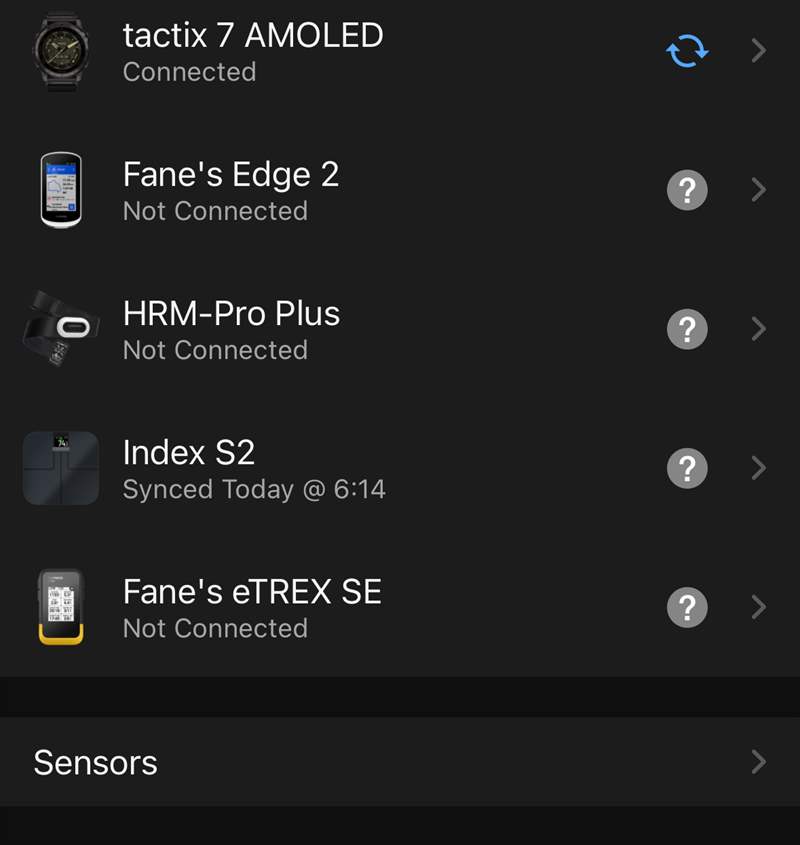Tap the question mark icon for Index S2
This screenshot has width=800, height=845.
[x=687, y=468]
